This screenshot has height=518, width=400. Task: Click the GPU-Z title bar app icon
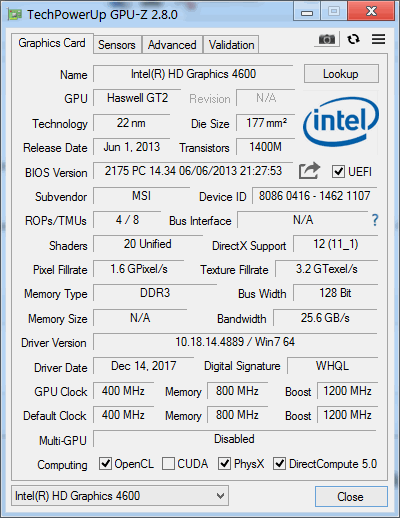coord(15,14)
